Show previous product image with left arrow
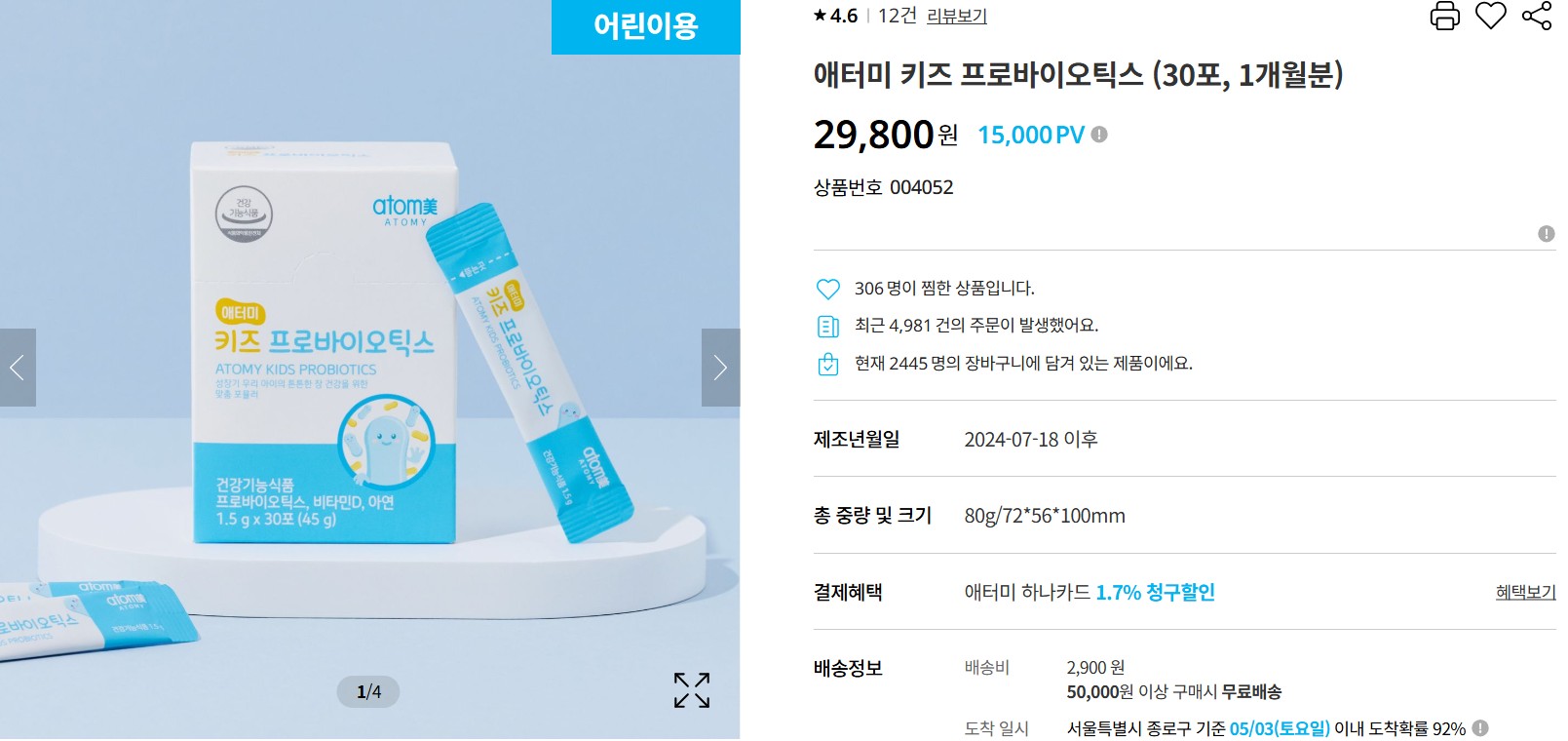This screenshot has height=741, width=1568. pyautogui.click(x=18, y=368)
